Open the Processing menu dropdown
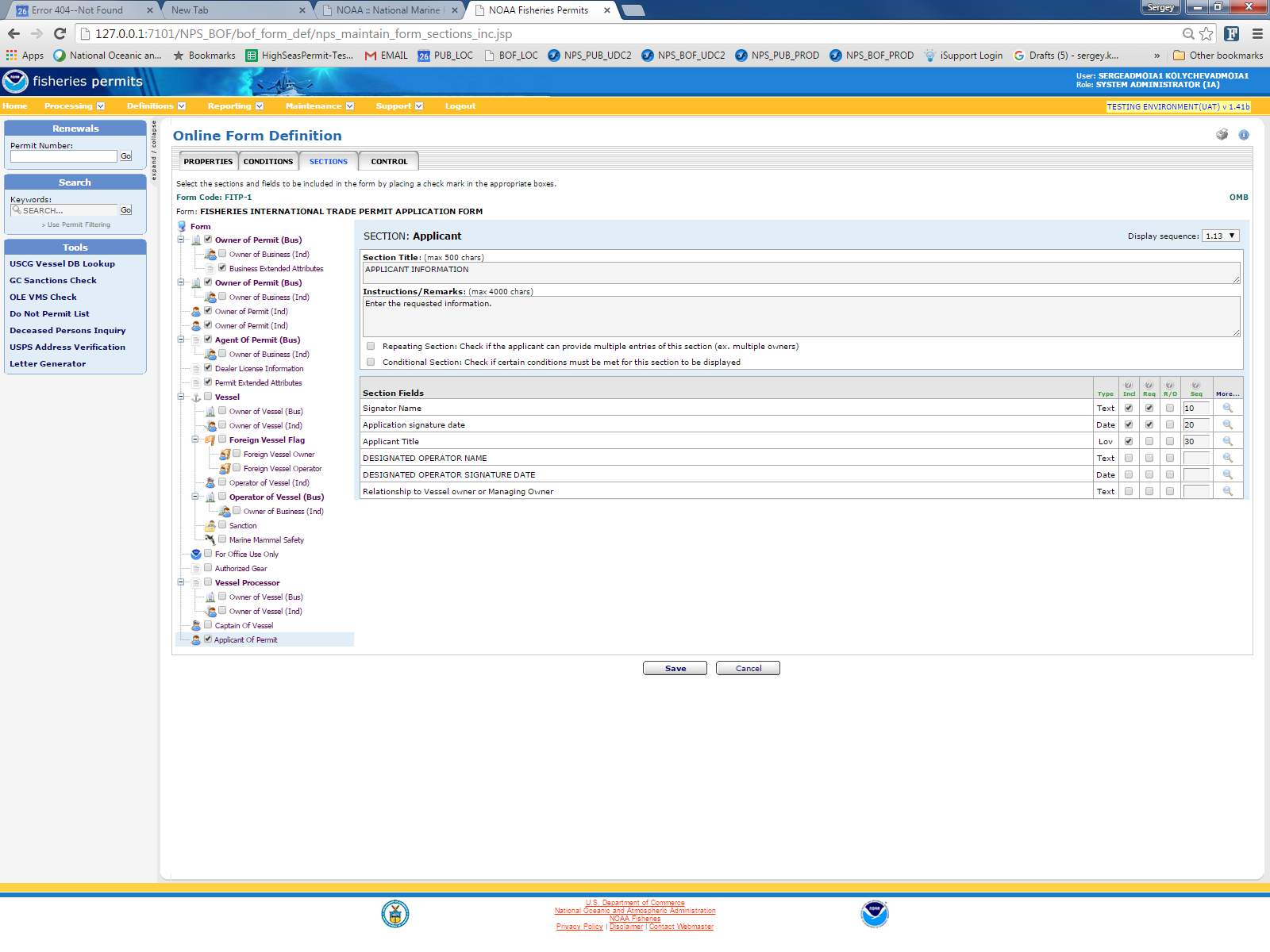This screenshot has height=952, width=1270. 74,106
